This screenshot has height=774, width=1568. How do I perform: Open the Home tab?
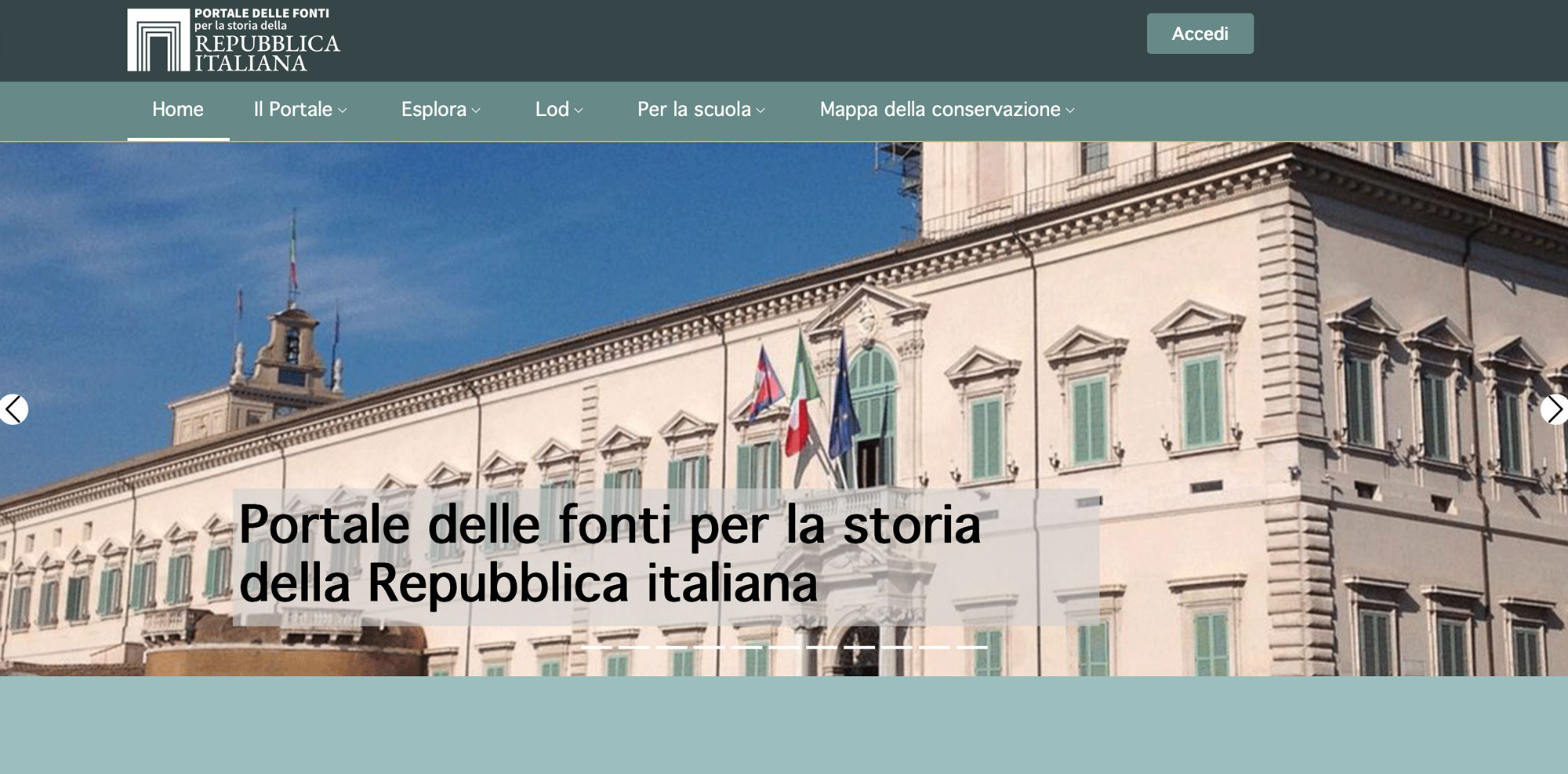tap(178, 110)
